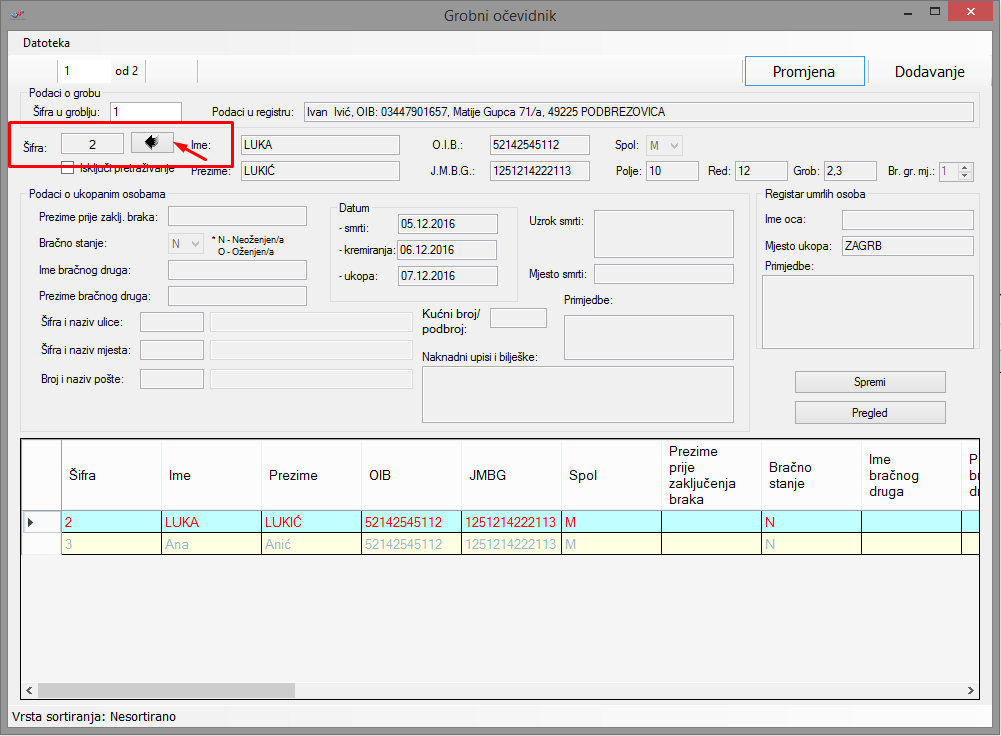Image resolution: width=1001 pixels, height=736 pixels.
Task: Maximize the Grobni očevidnik window
Action: 935,12
